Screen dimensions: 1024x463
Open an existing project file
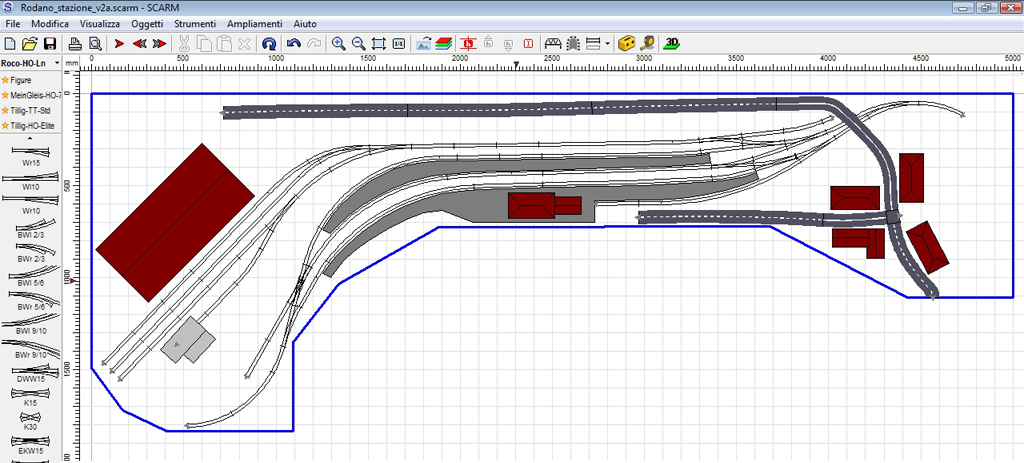pyautogui.click(x=30, y=44)
